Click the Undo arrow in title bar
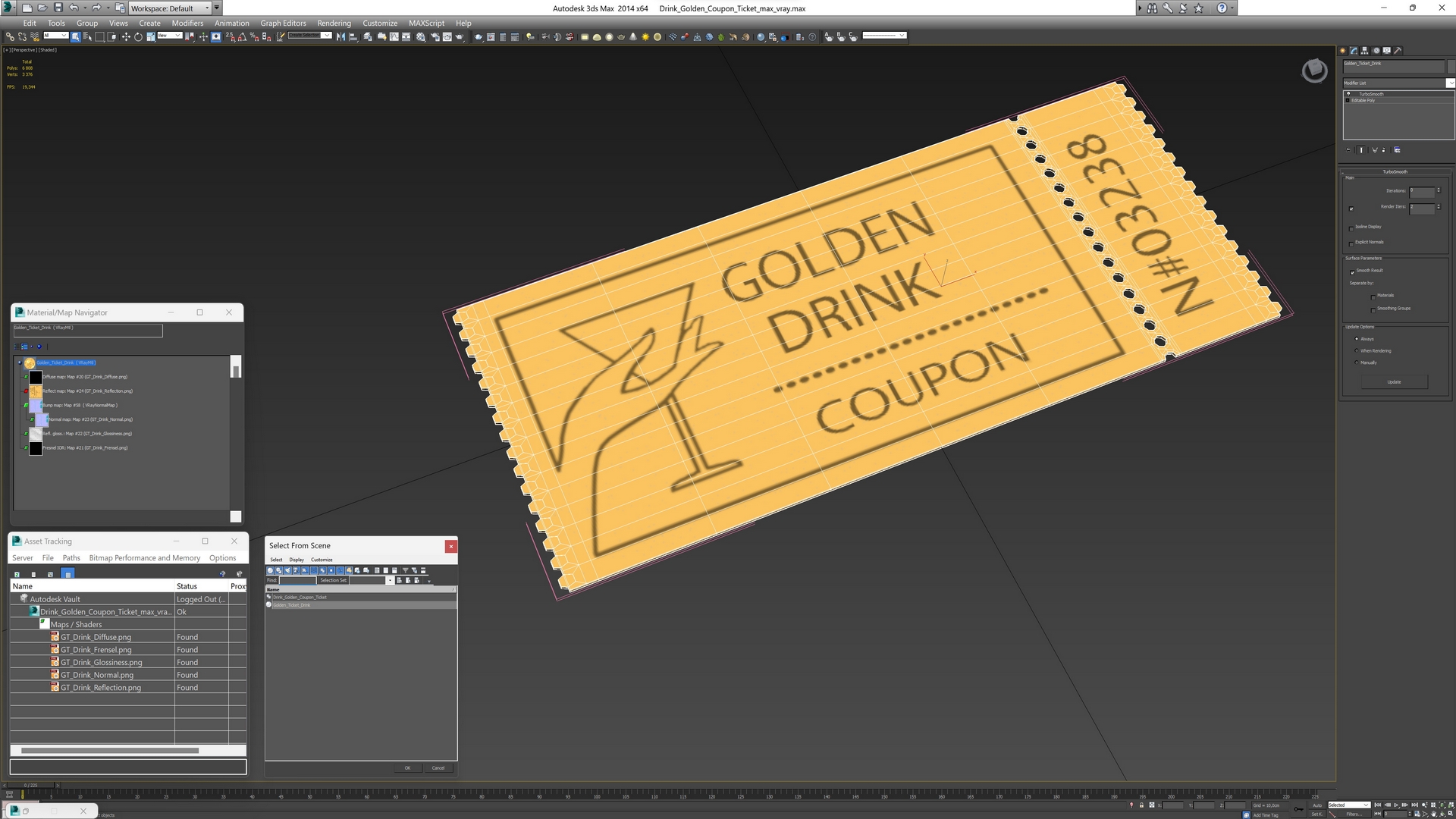The width and height of the screenshot is (1456, 819). pos(74,8)
